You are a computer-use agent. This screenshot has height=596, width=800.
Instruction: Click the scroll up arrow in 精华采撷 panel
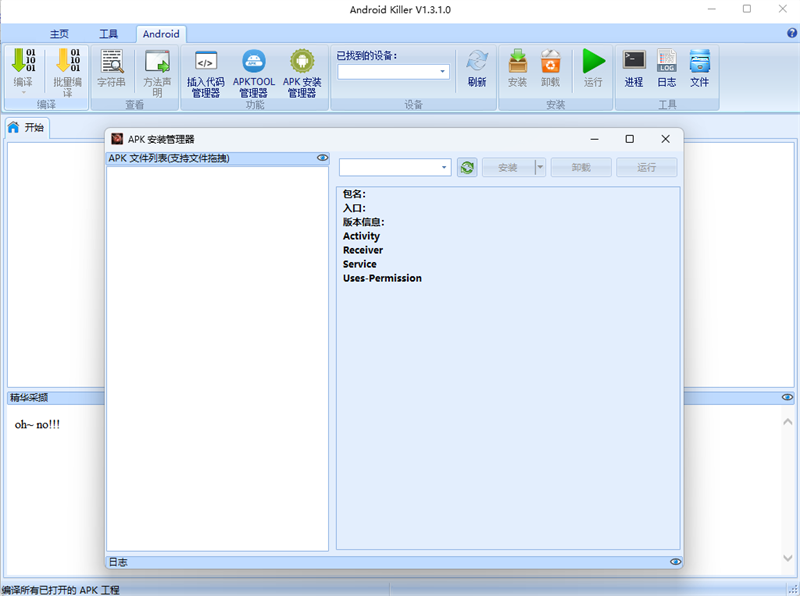(788, 421)
